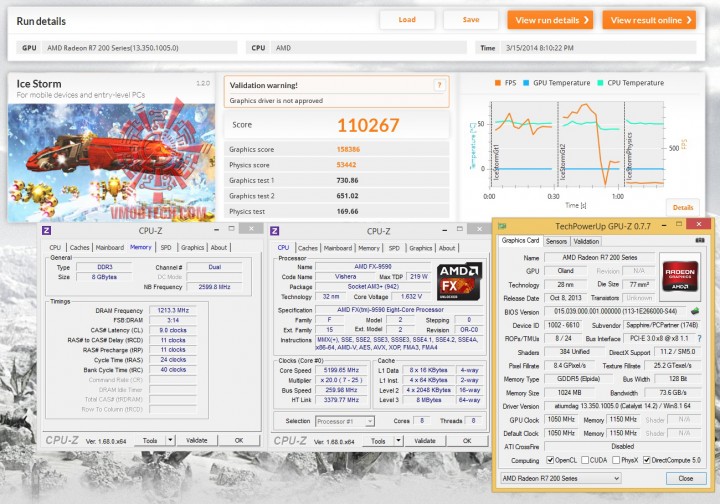Open Memory tab in right CPU-Z window
Image resolution: width=720 pixels, height=504 pixels.
[x=369, y=248]
